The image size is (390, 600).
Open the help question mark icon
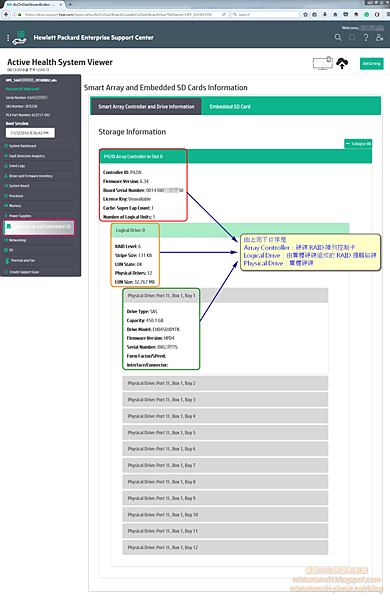(366, 38)
